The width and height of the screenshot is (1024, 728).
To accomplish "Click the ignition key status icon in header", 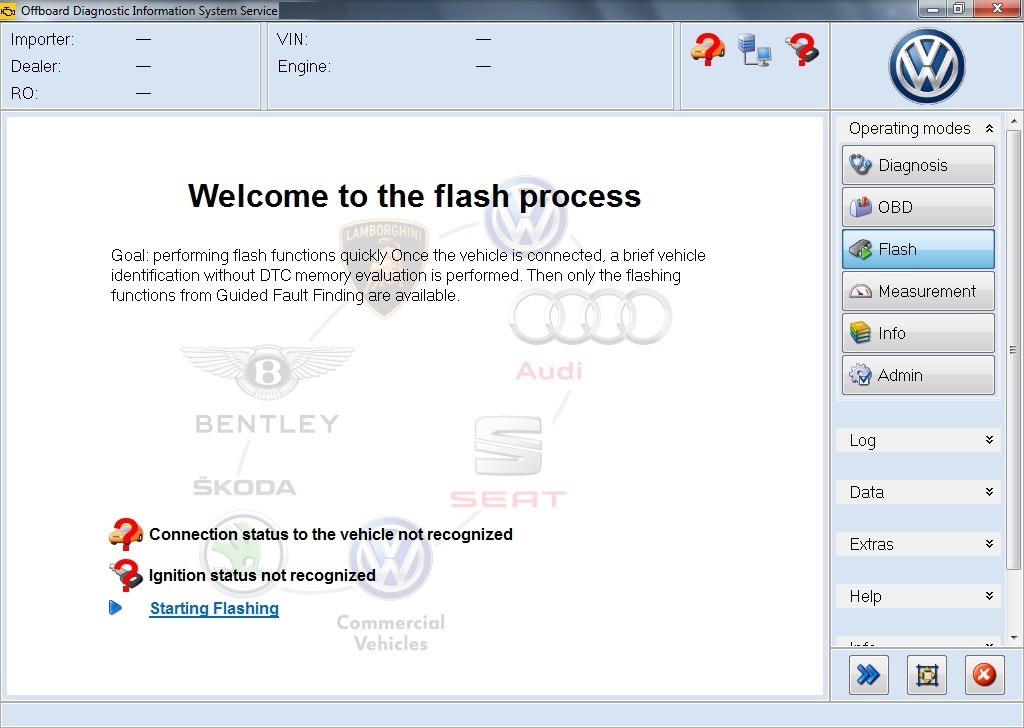I will coord(803,50).
